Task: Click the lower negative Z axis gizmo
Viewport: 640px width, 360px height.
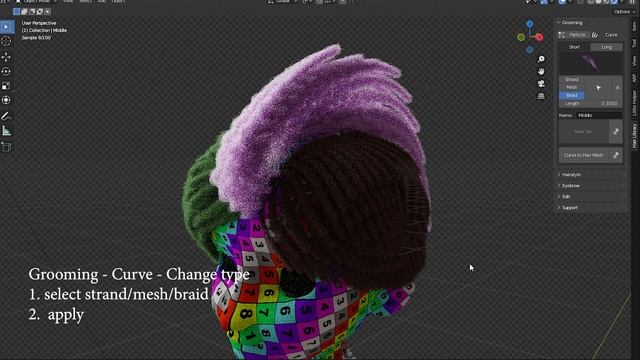Action: tap(530, 50)
